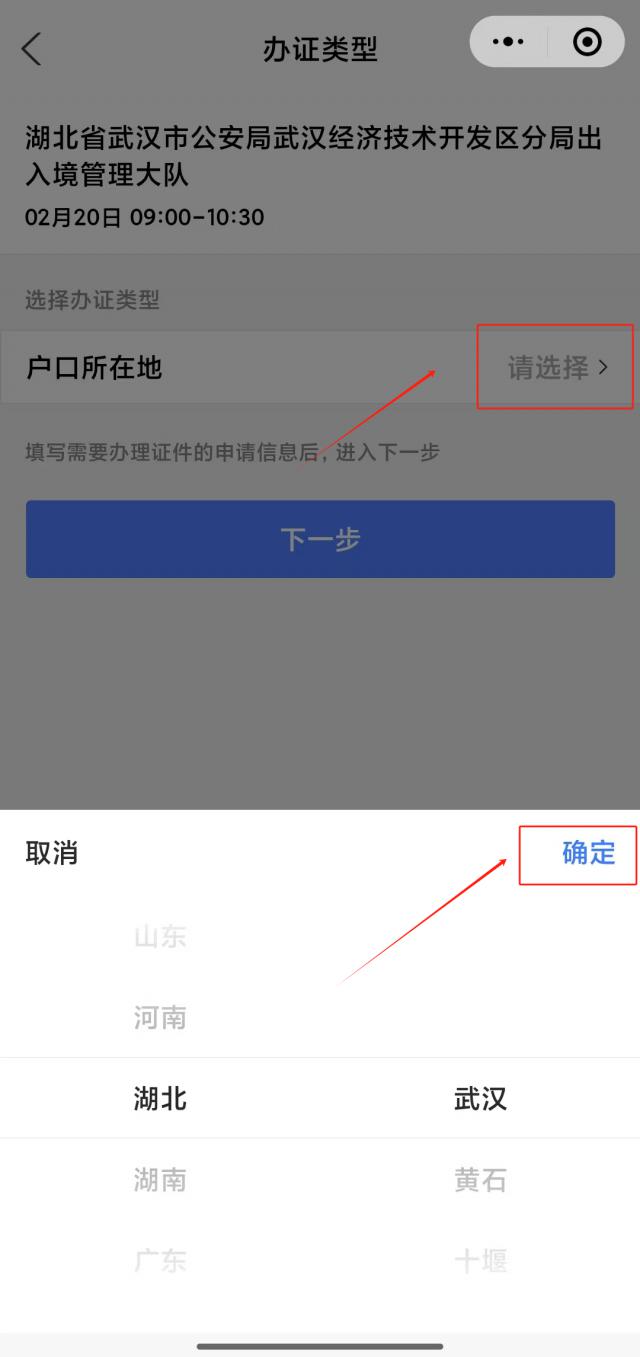Cancel the picker with 取消

tap(52, 853)
